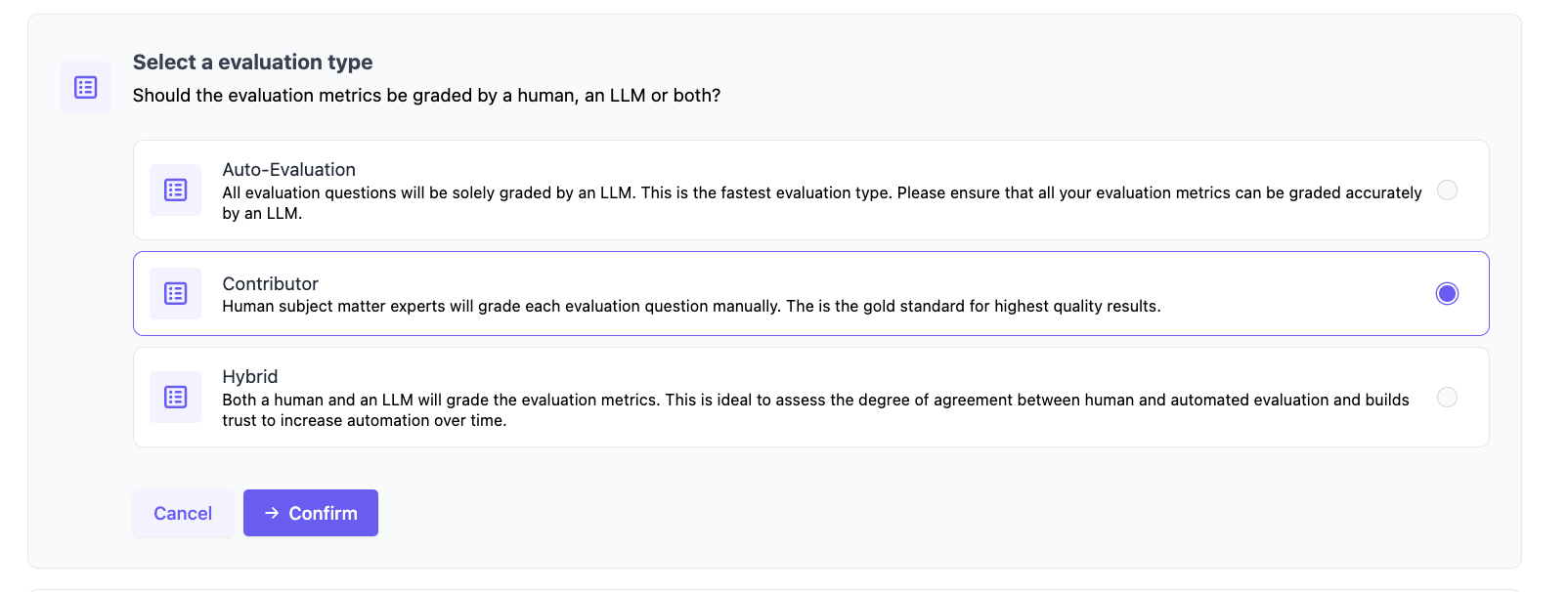
Task: Click the Hybrid description about human-LLM agreement
Action: pyautogui.click(x=814, y=401)
